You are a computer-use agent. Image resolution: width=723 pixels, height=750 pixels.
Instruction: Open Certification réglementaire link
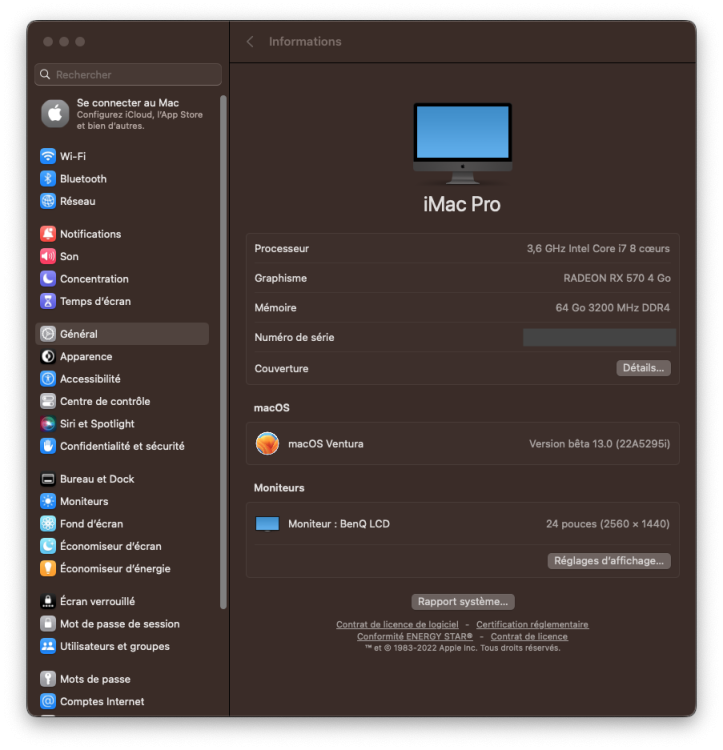pos(532,625)
